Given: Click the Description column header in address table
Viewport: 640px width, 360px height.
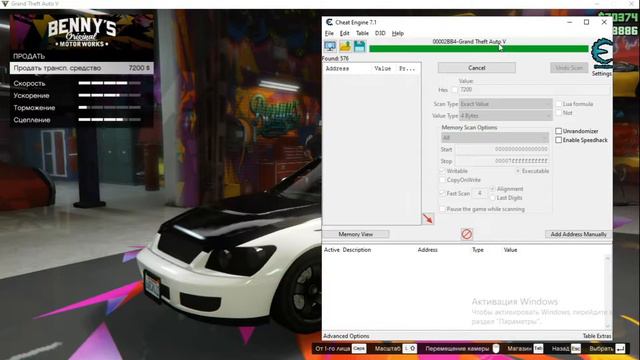Looking at the screenshot, I should point(357,250).
